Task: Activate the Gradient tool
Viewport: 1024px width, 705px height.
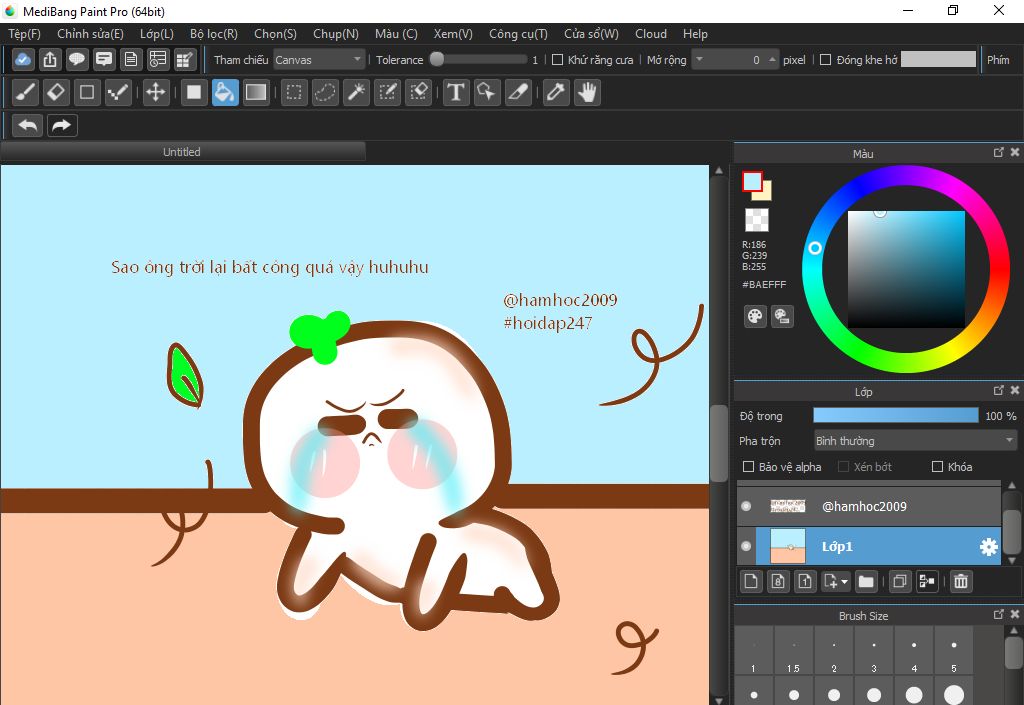Action: coord(256,93)
